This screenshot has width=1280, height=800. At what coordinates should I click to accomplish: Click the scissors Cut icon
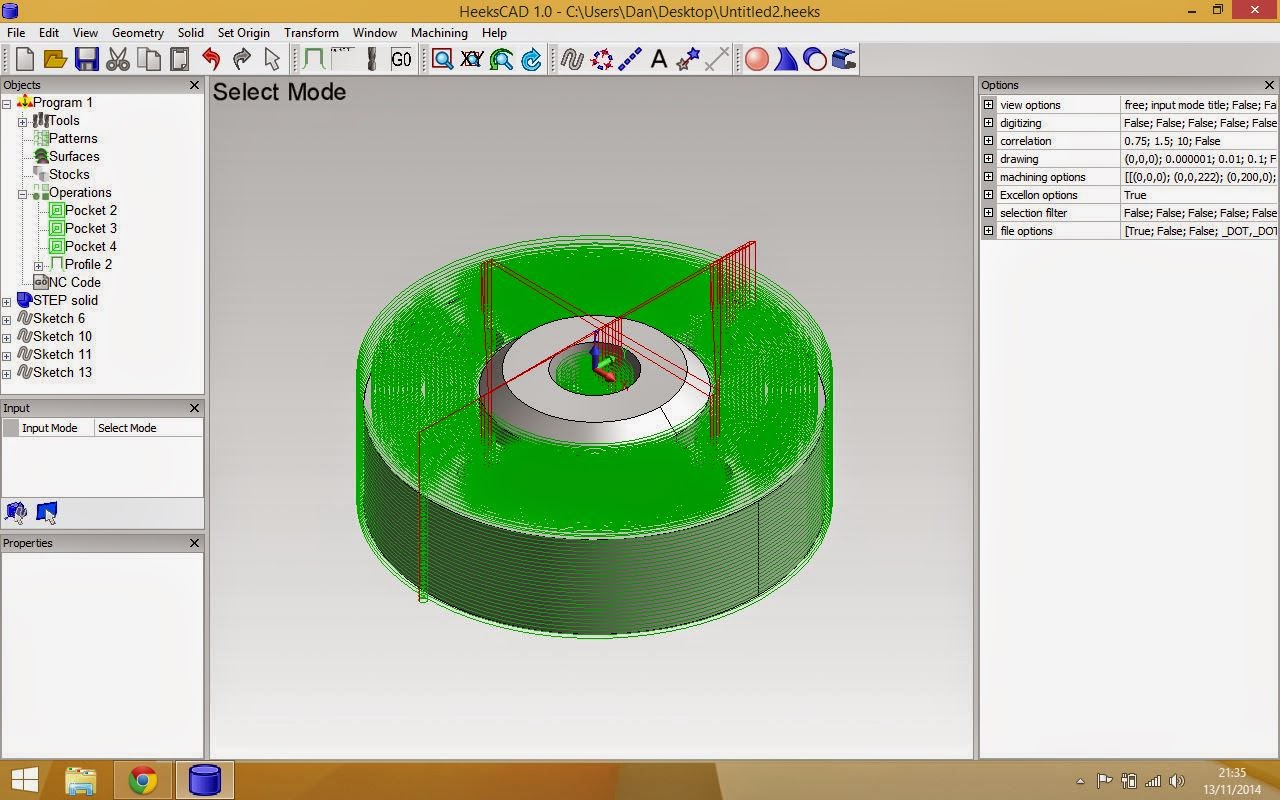pos(118,60)
